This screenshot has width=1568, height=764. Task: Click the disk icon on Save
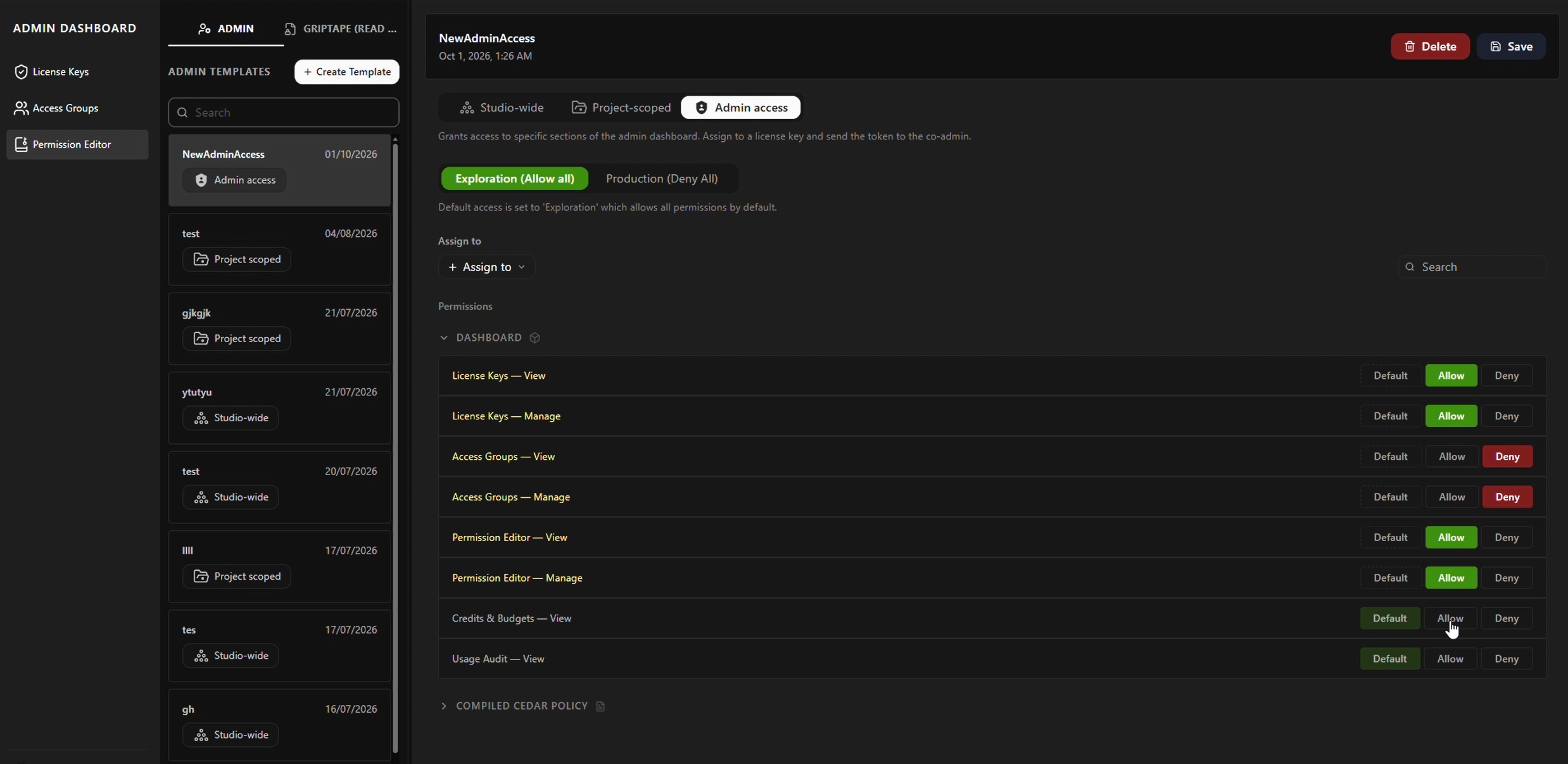coord(1496,46)
